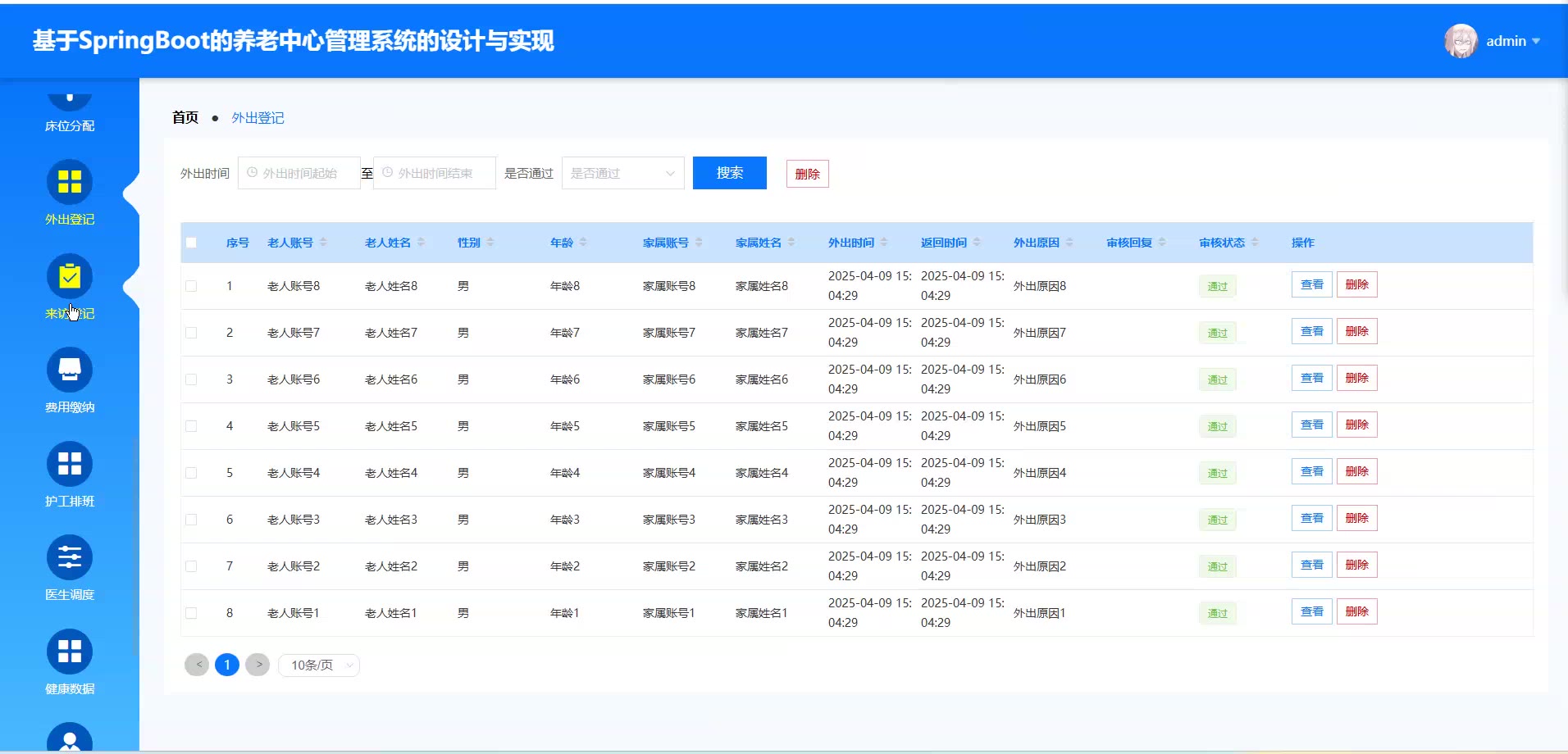Click the 外出时间起始 date field
1568x754 pixels.
pyautogui.click(x=299, y=174)
